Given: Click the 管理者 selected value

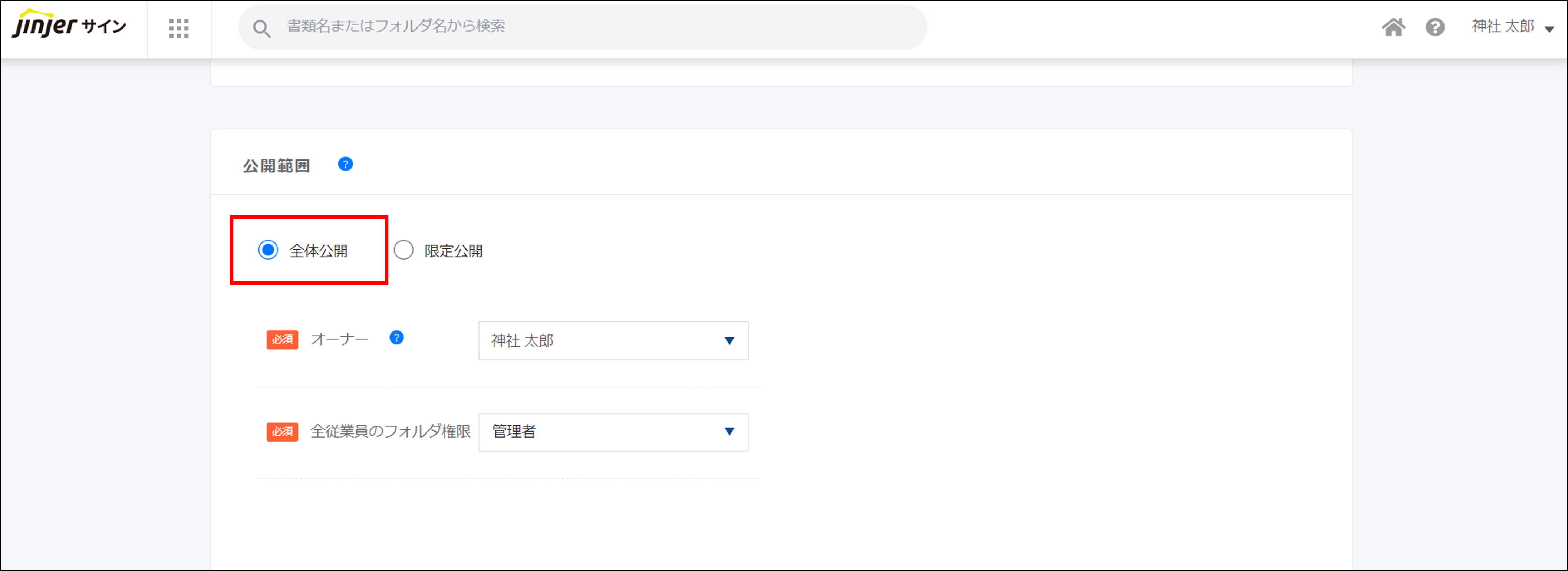Looking at the screenshot, I should [514, 432].
